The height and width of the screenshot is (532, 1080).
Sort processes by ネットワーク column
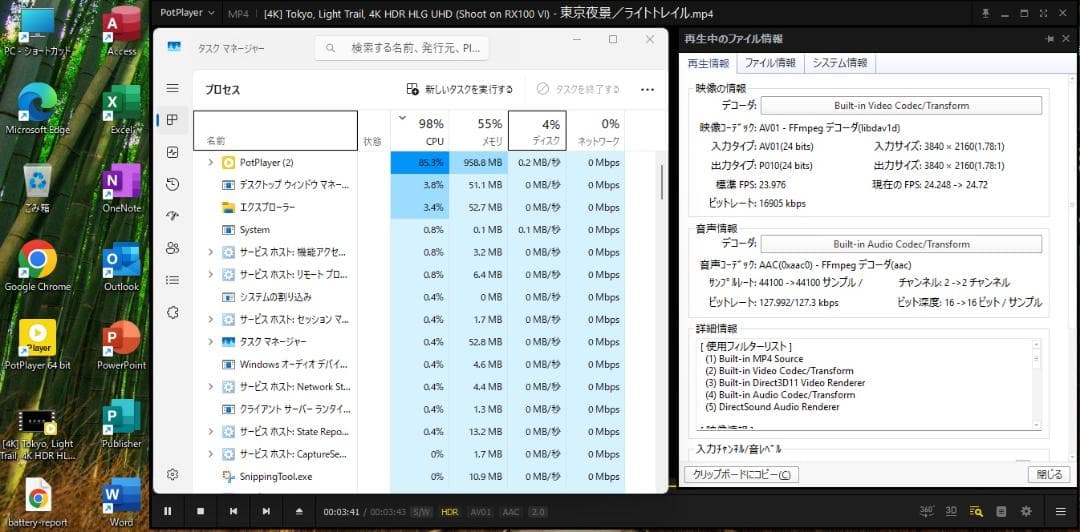596,130
